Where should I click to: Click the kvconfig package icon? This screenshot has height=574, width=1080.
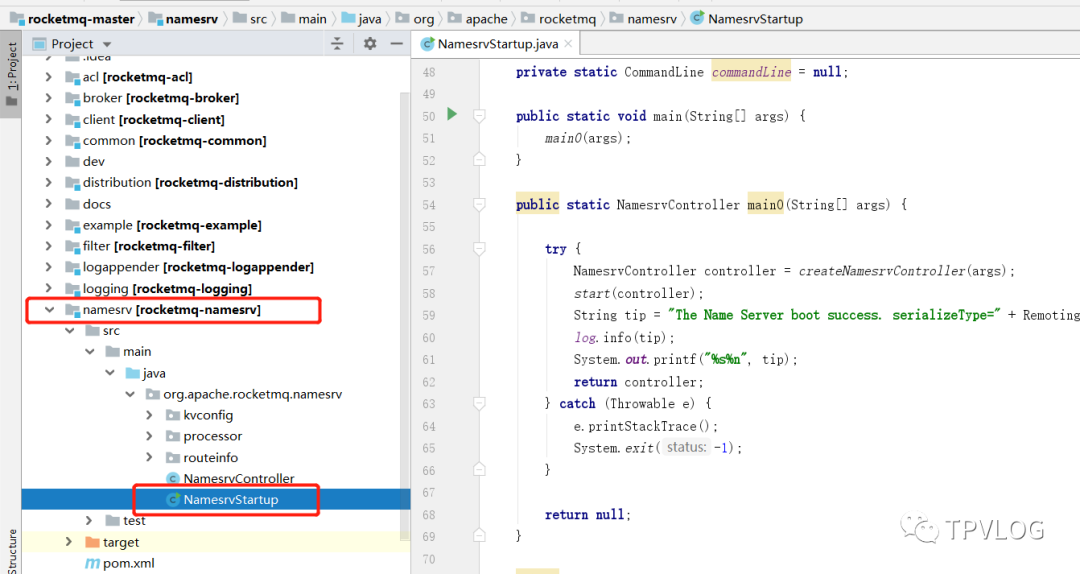pos(173,415)
